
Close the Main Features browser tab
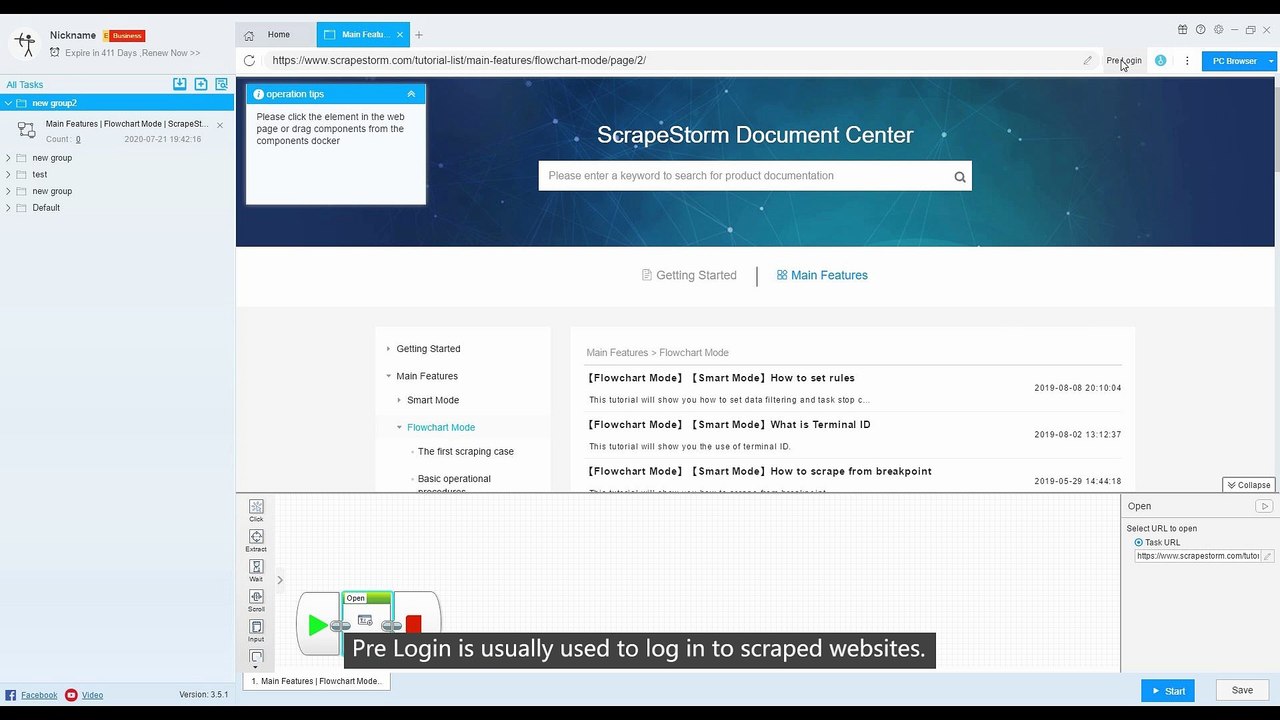pos(400,35)
